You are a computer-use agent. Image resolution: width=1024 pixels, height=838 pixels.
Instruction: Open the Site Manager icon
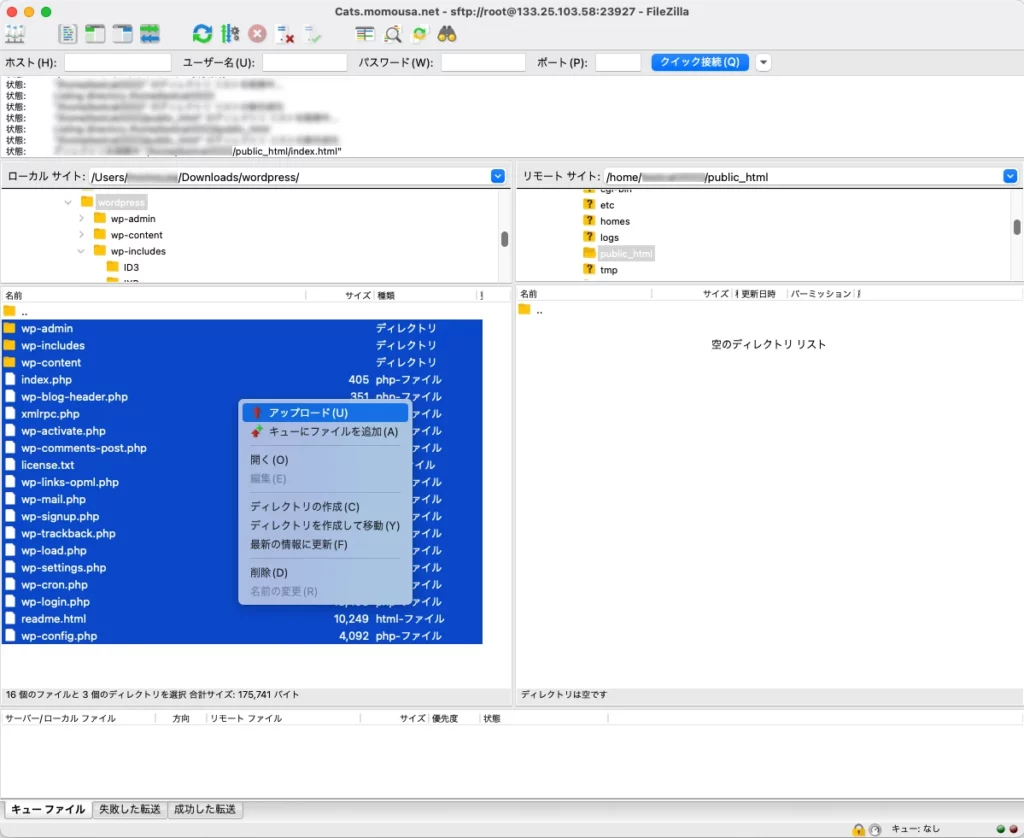tap(15, 34)
